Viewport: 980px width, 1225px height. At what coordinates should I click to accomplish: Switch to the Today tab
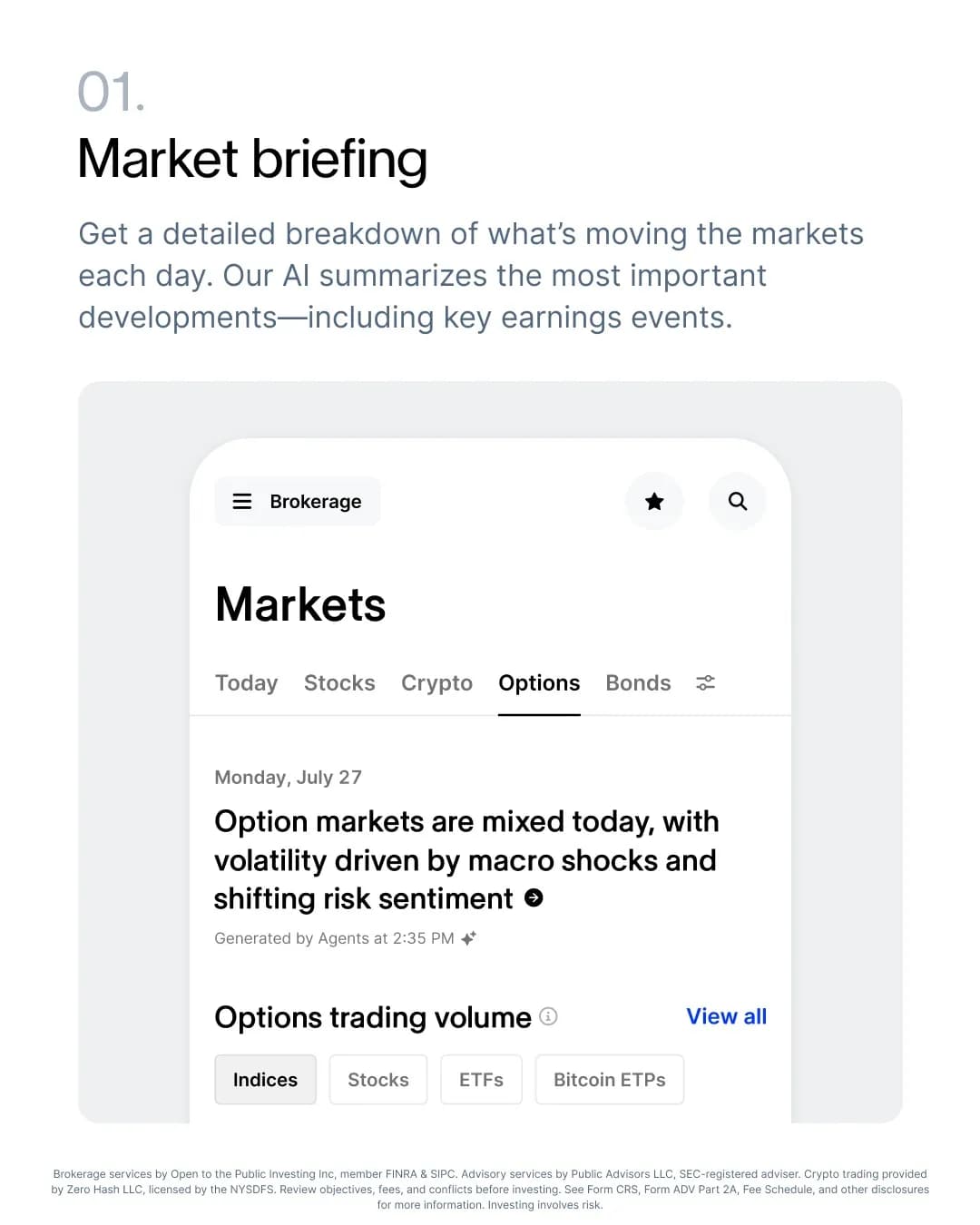point(246,683)
